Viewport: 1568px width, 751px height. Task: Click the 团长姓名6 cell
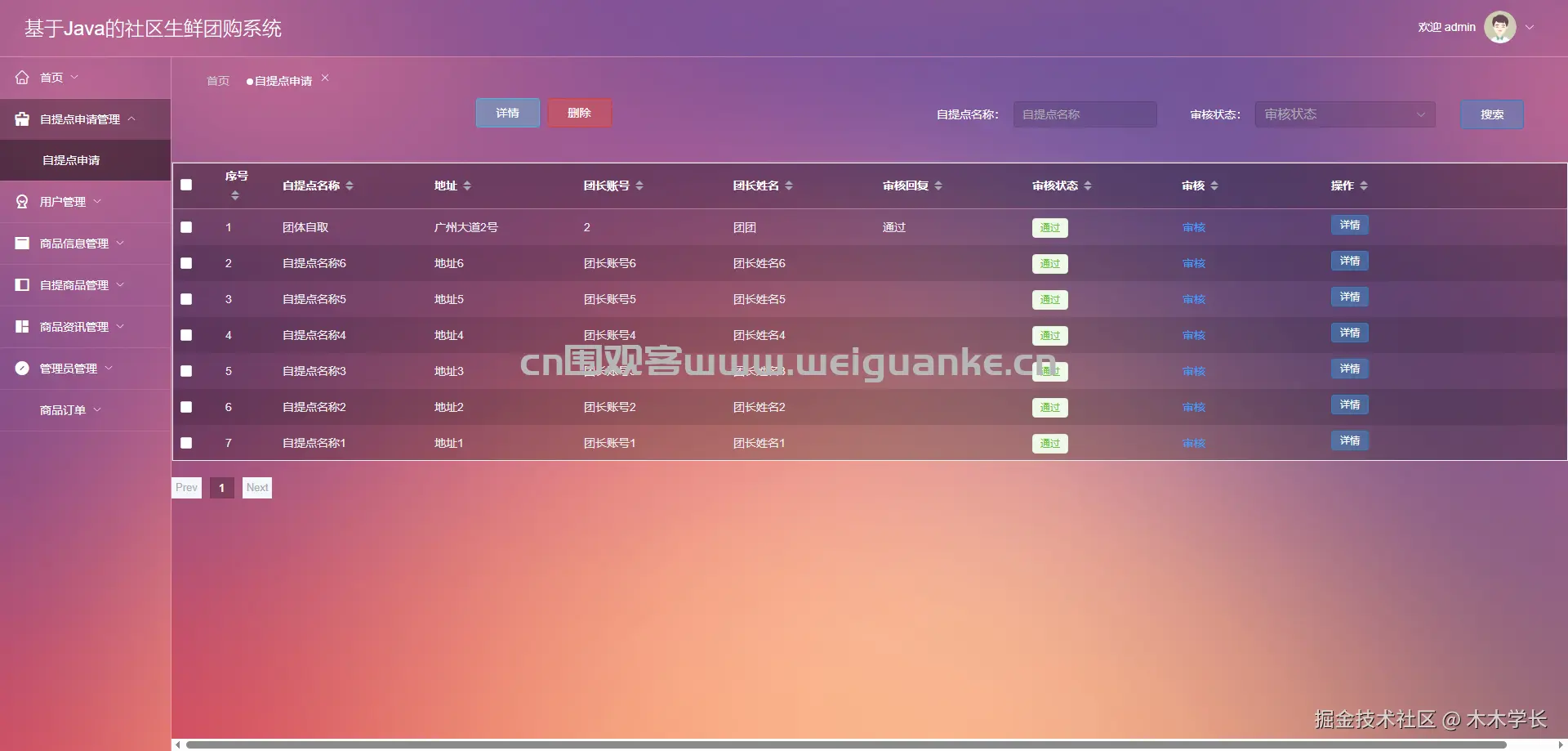(x=759, y=263)
